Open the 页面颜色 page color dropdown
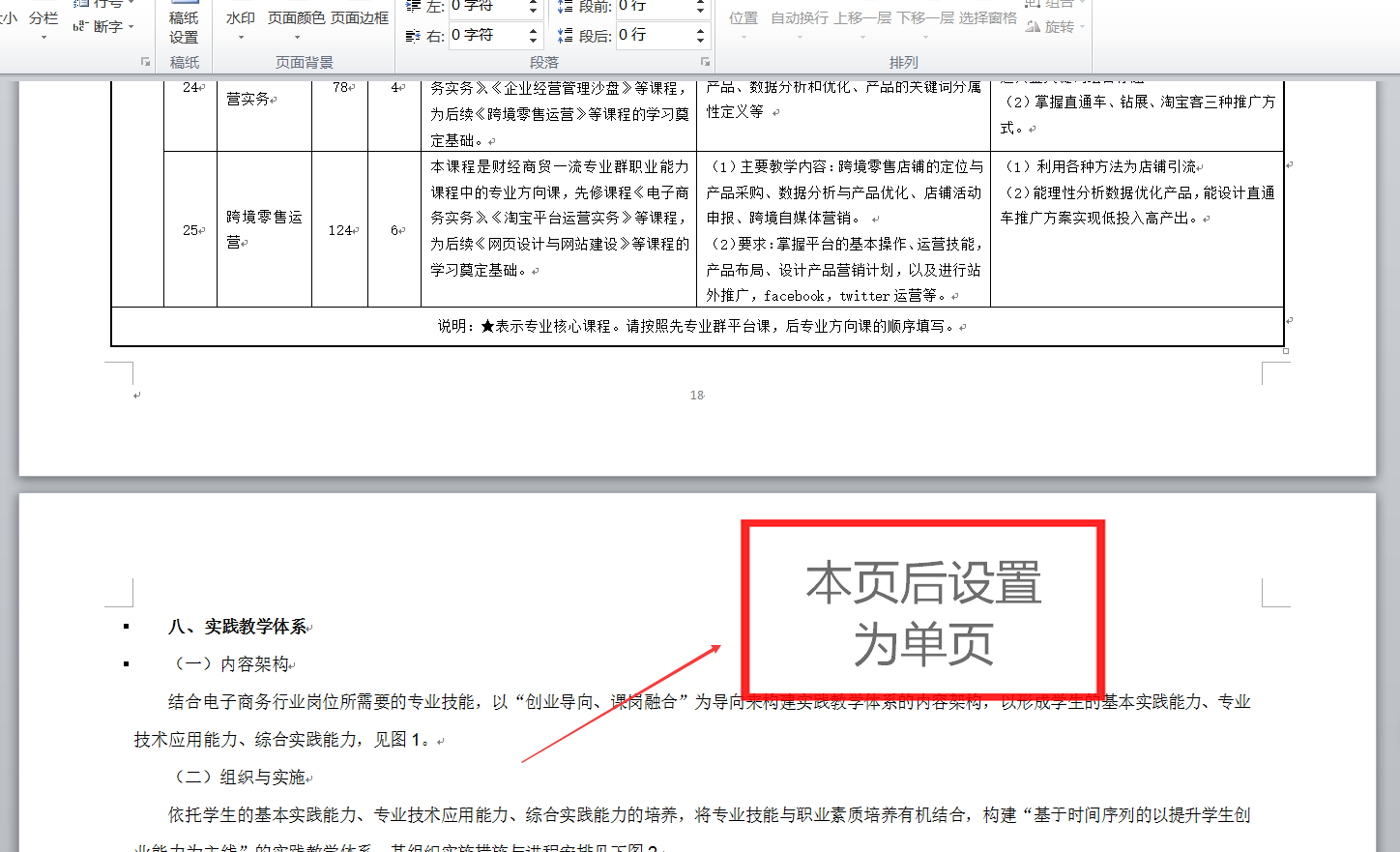 click(296, 24)
